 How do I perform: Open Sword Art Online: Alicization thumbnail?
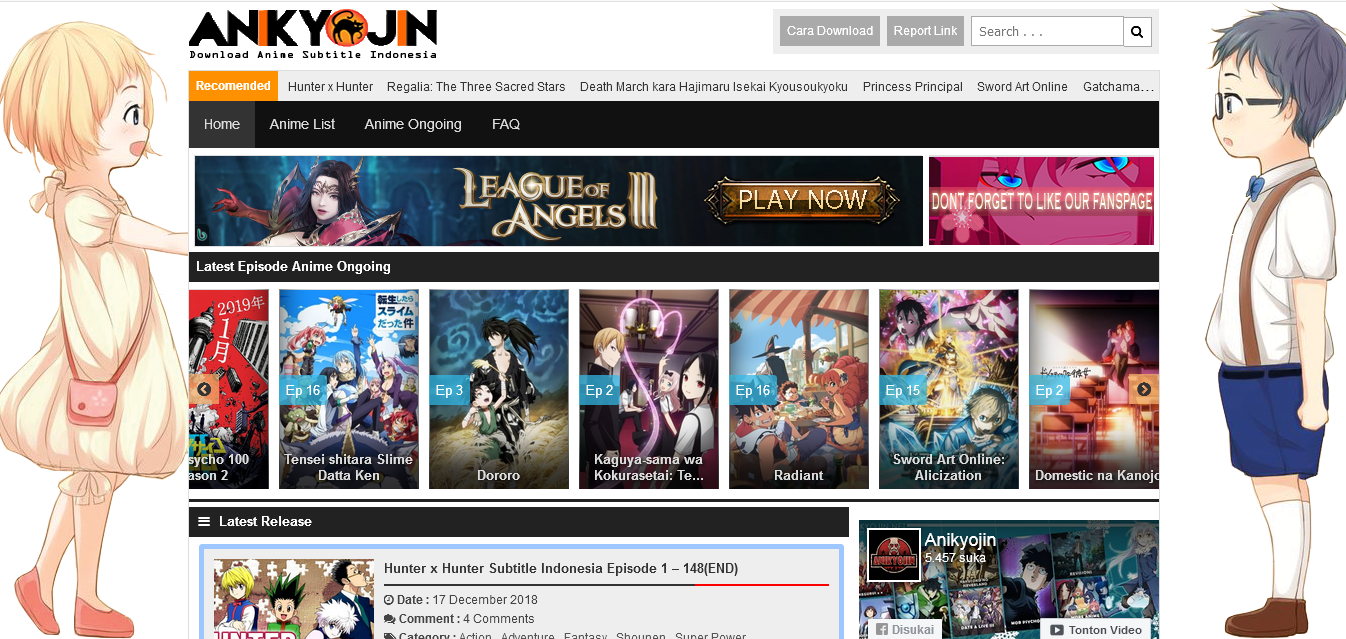[x=948, y=389]
